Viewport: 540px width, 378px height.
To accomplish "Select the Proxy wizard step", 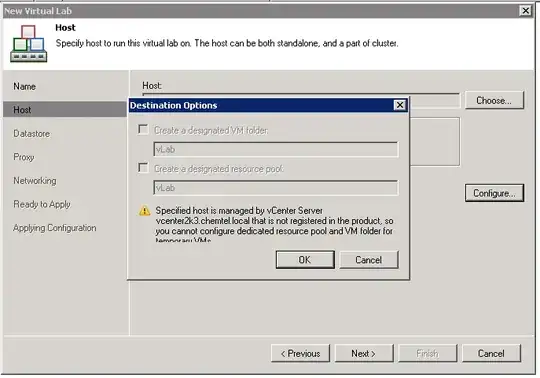I will 24,157.
